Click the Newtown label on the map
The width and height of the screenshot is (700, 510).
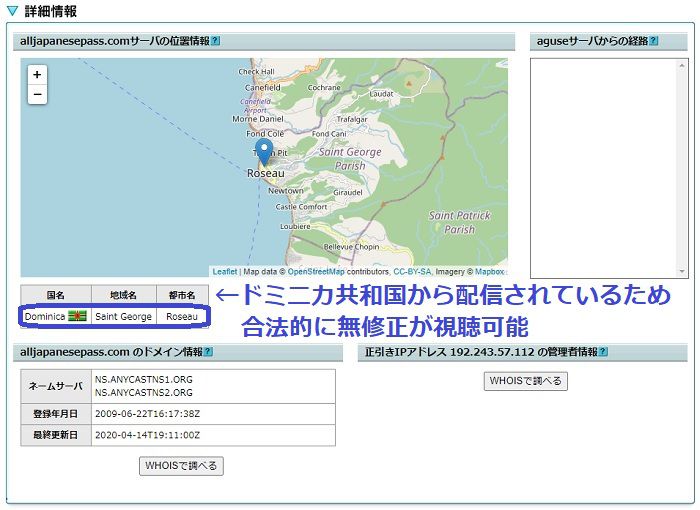286,191
